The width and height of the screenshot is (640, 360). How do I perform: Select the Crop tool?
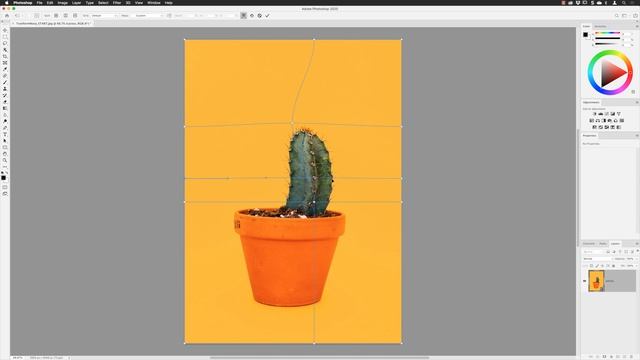pyautogui.click(x=5, y=56)
